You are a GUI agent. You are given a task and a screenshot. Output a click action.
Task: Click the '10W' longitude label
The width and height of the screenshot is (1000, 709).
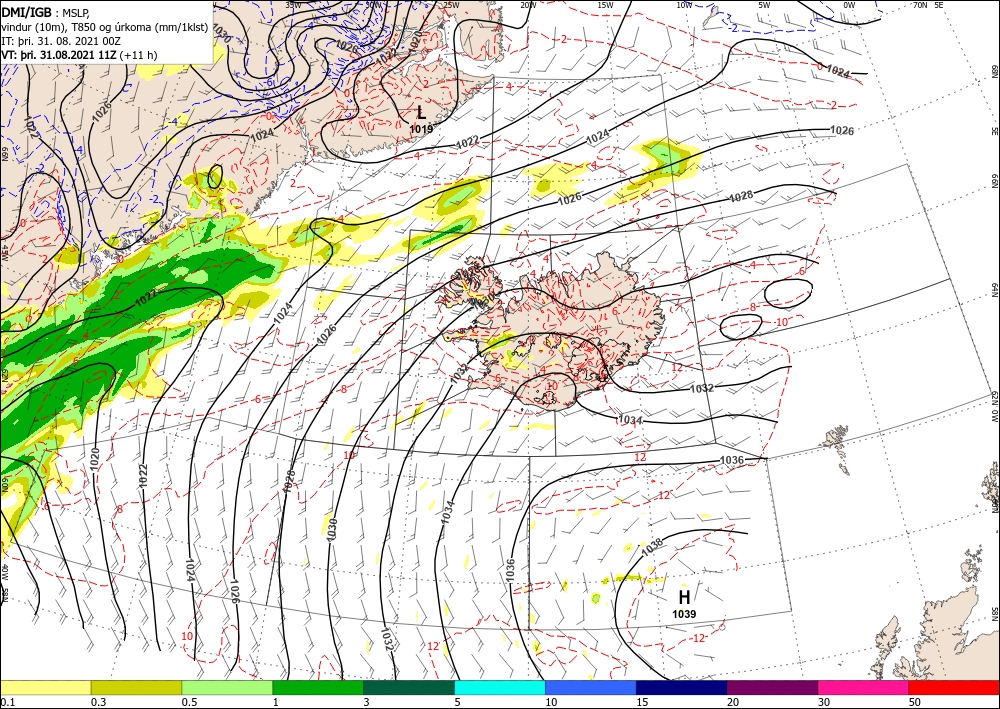tap(684, 5)
